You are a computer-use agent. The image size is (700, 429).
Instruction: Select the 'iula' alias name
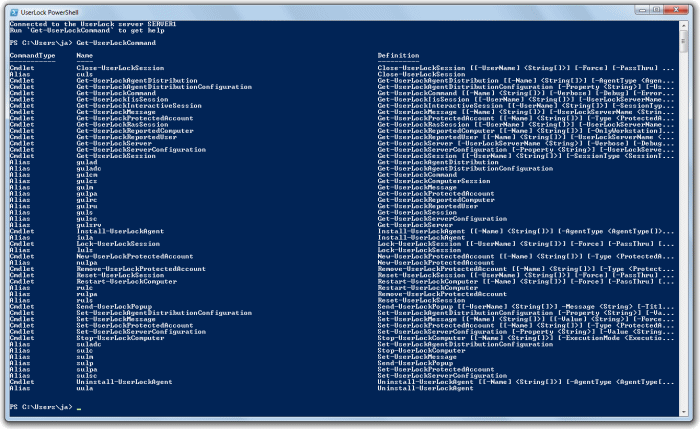click(84, 237)
